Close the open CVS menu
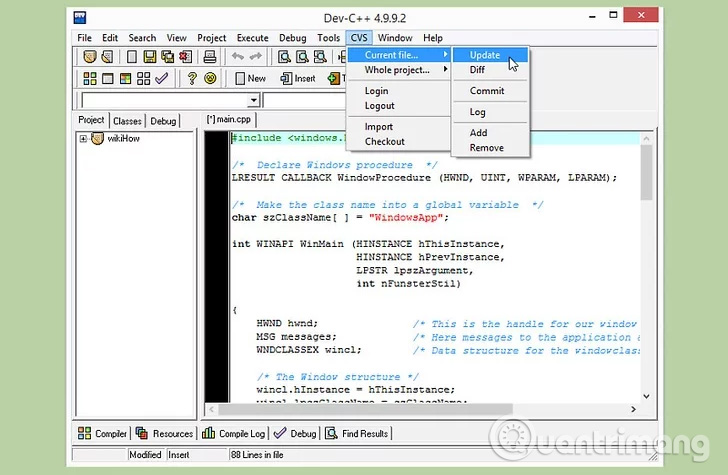Screen dimensions: 728x475 pos(359,38)
